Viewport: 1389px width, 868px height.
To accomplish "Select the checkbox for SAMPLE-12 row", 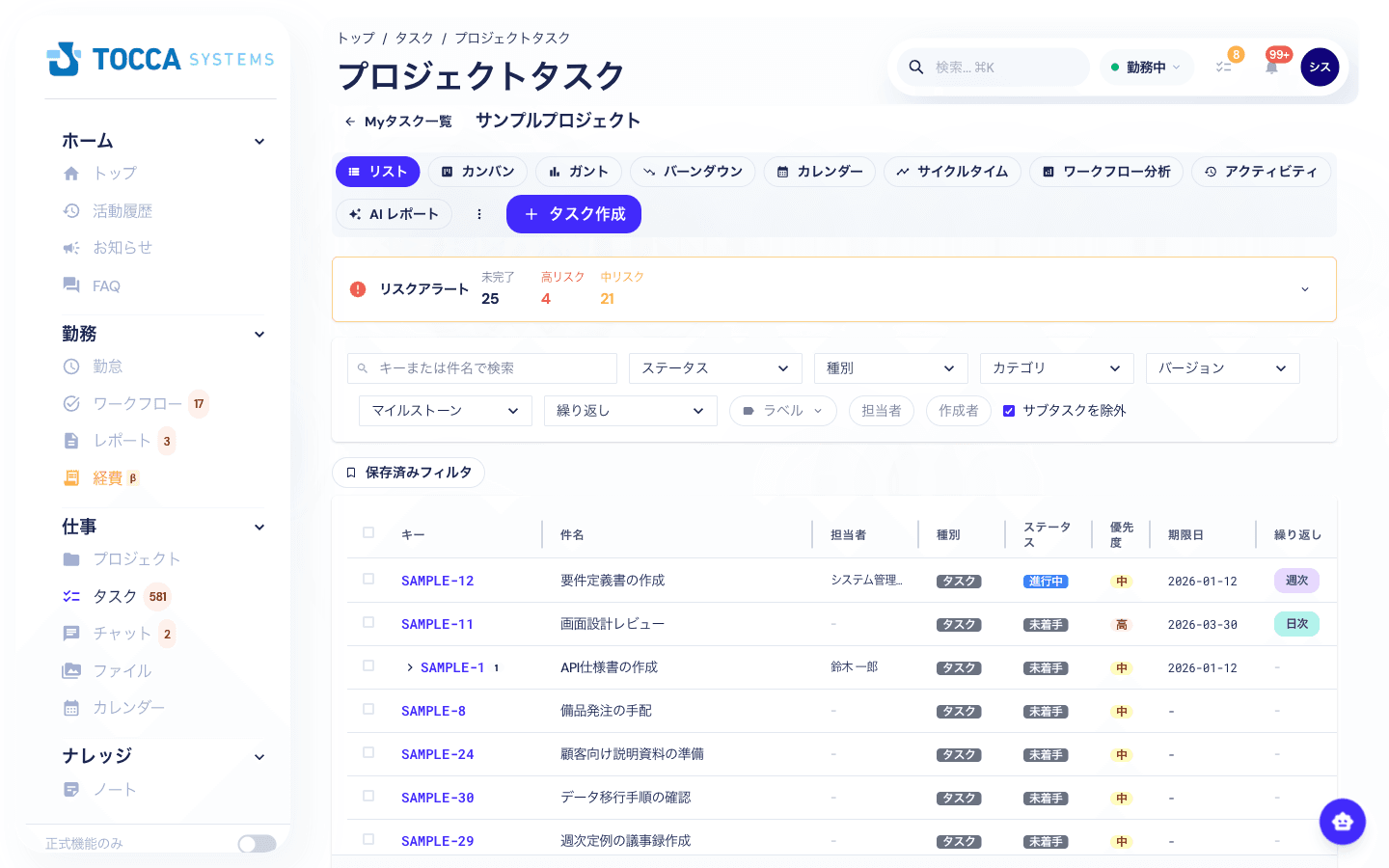I will tap(368, 579).
